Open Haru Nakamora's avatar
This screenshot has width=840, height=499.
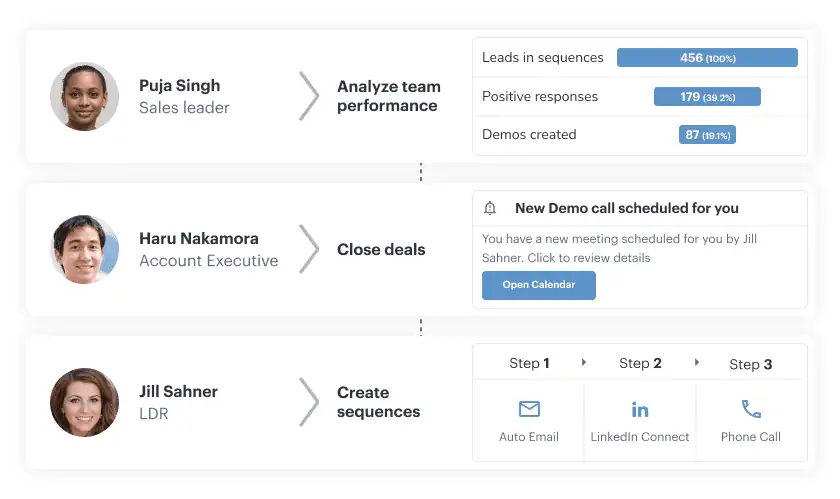pyautogui.click(x=84, y=249)
